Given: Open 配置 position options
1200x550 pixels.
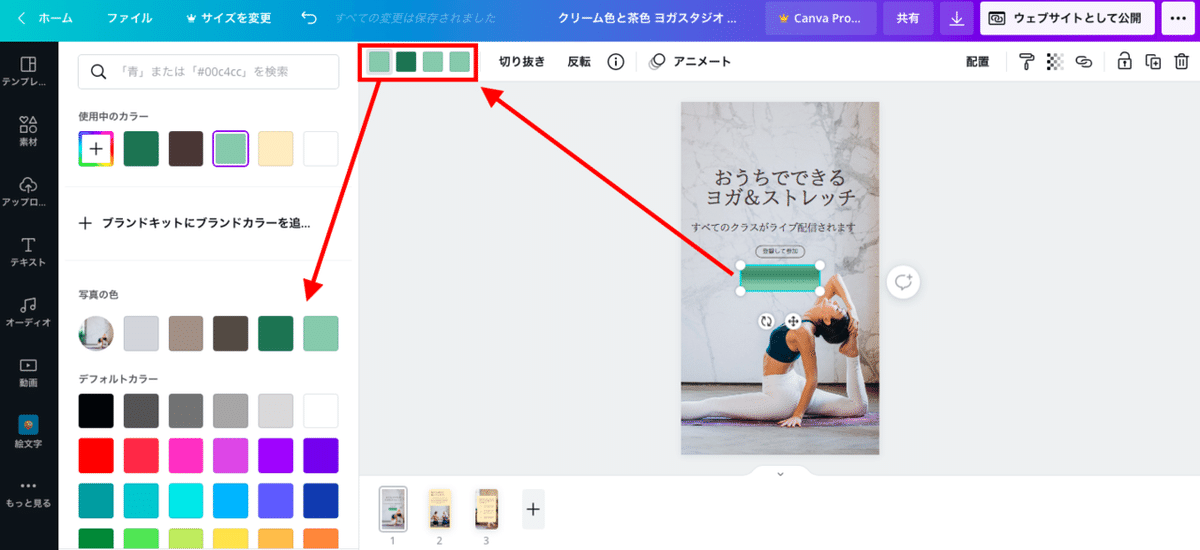Looking at the screenshot, I should pos(977,62).
